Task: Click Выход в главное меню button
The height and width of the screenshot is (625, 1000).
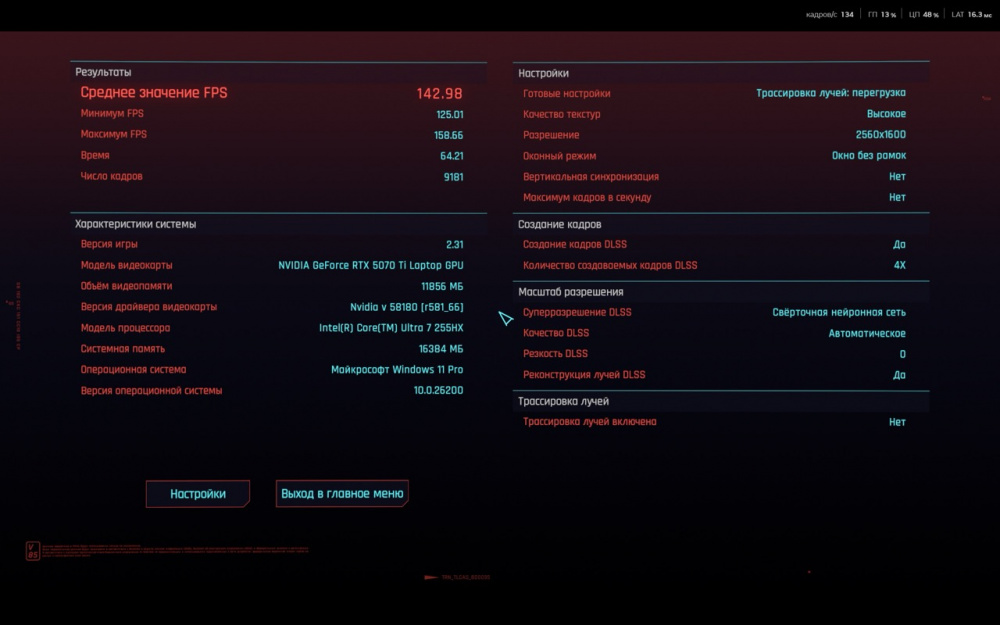Action: click(x=342, y=494)
